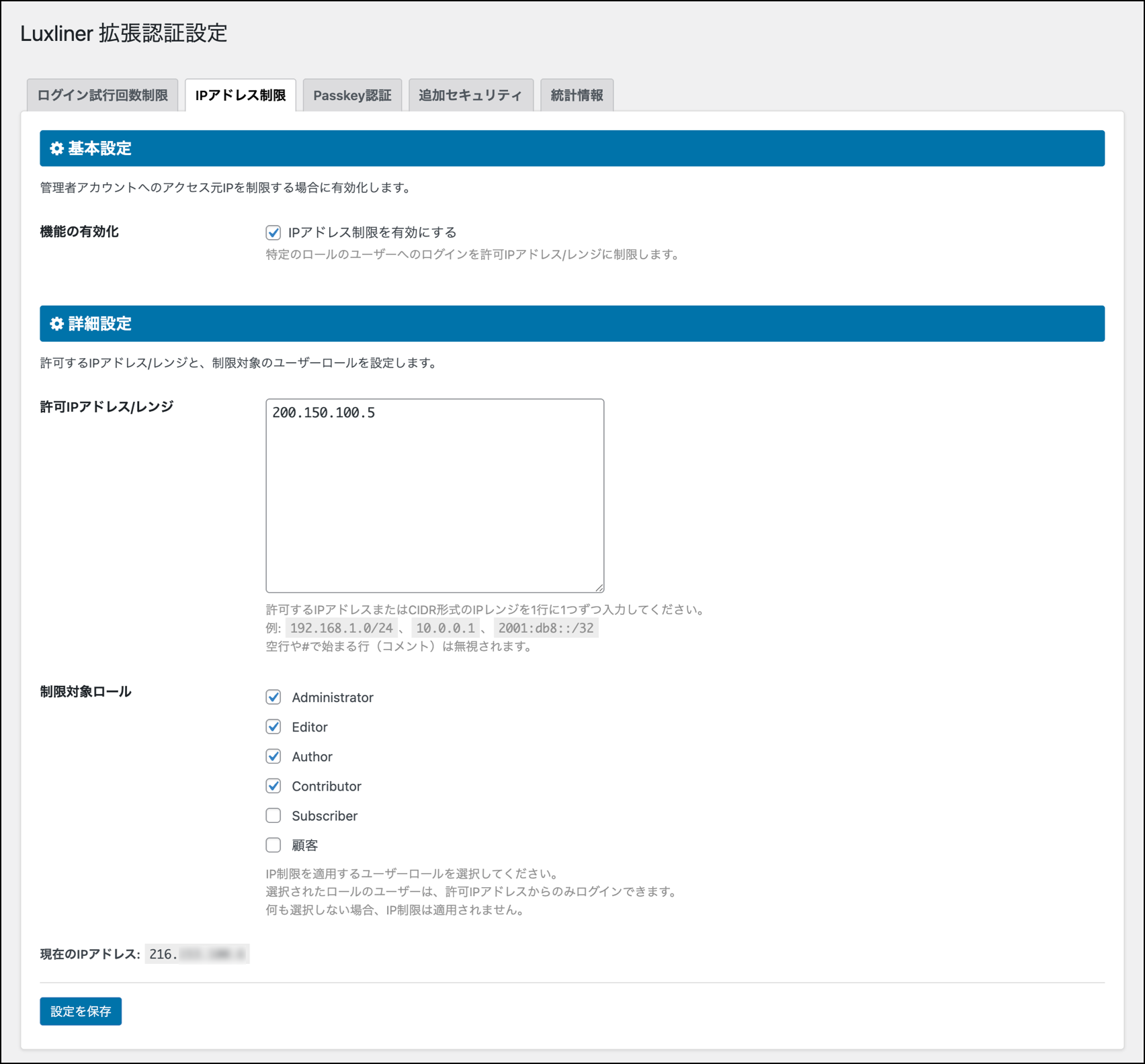1145x1064 pixels.
Task: Uncheck the Editor role checkbox
Action: [273, 727]
